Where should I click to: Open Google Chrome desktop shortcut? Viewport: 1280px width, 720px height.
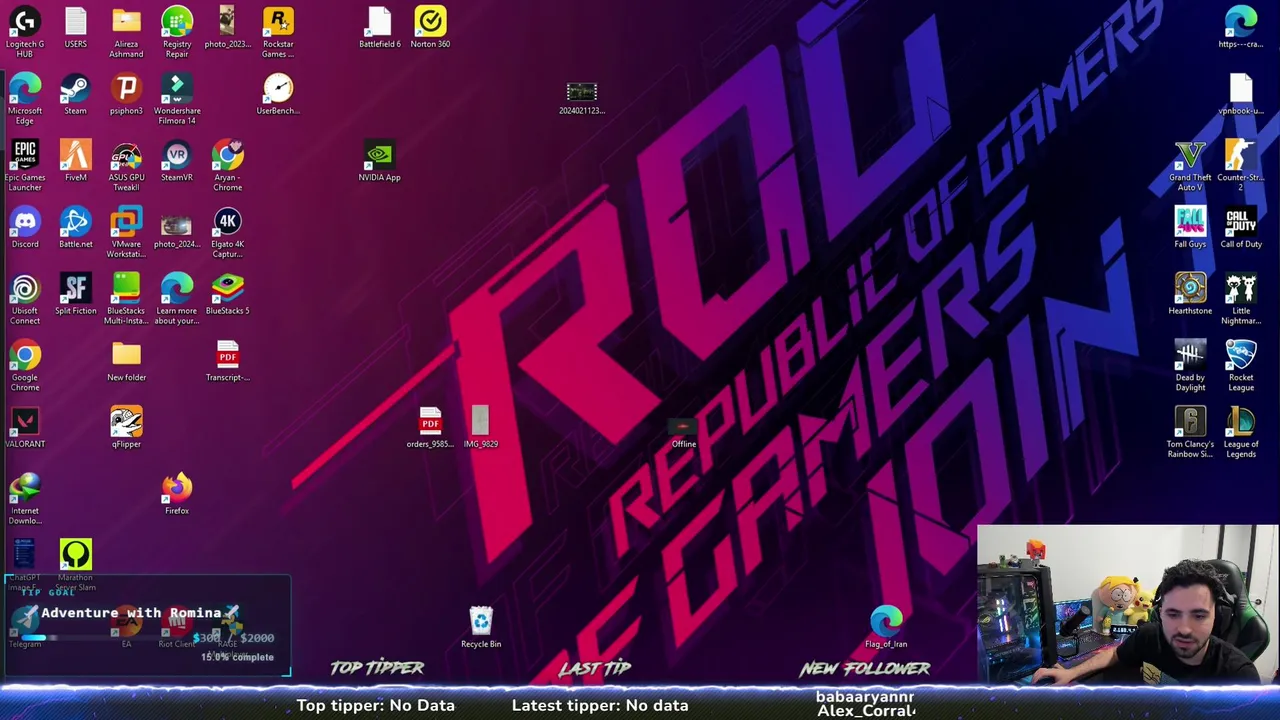pos(25,365)
